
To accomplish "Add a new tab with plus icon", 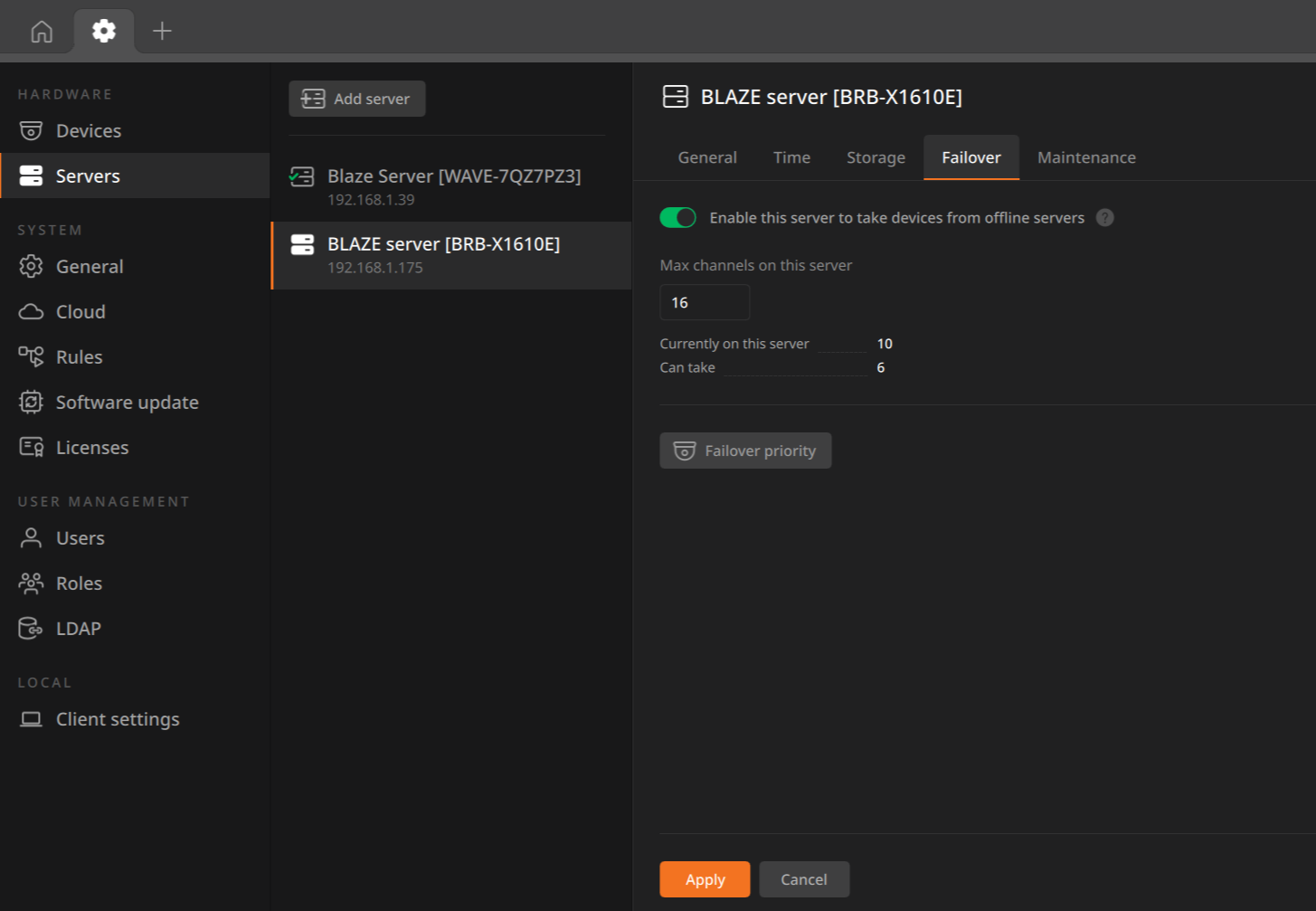I will [x=162, y=31].
